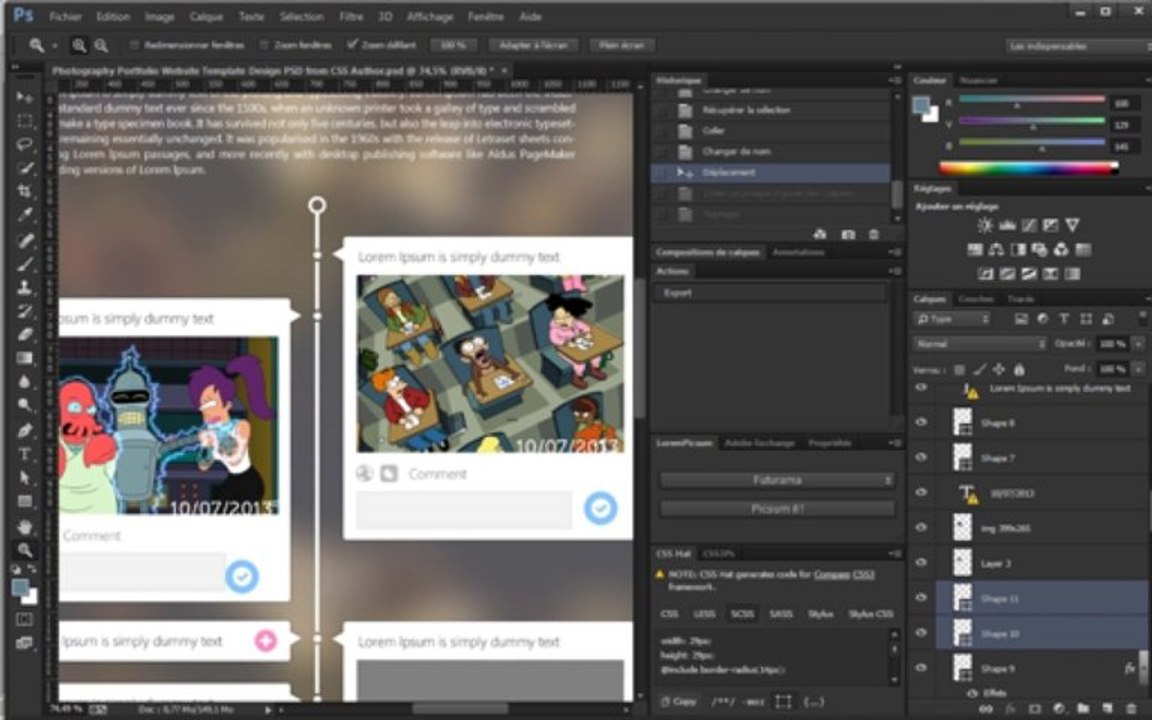
Task: Hide the Layer 3 layer
Action: 921,563
